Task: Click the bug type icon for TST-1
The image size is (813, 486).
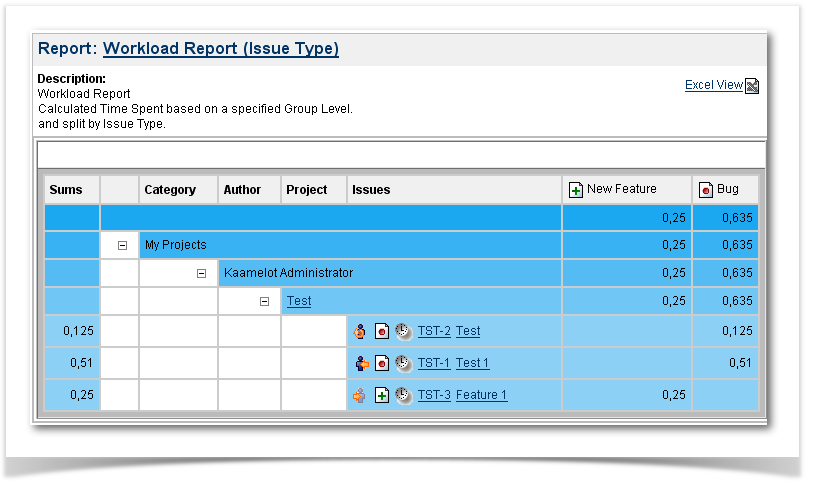Action: click(x=381, y=363)
